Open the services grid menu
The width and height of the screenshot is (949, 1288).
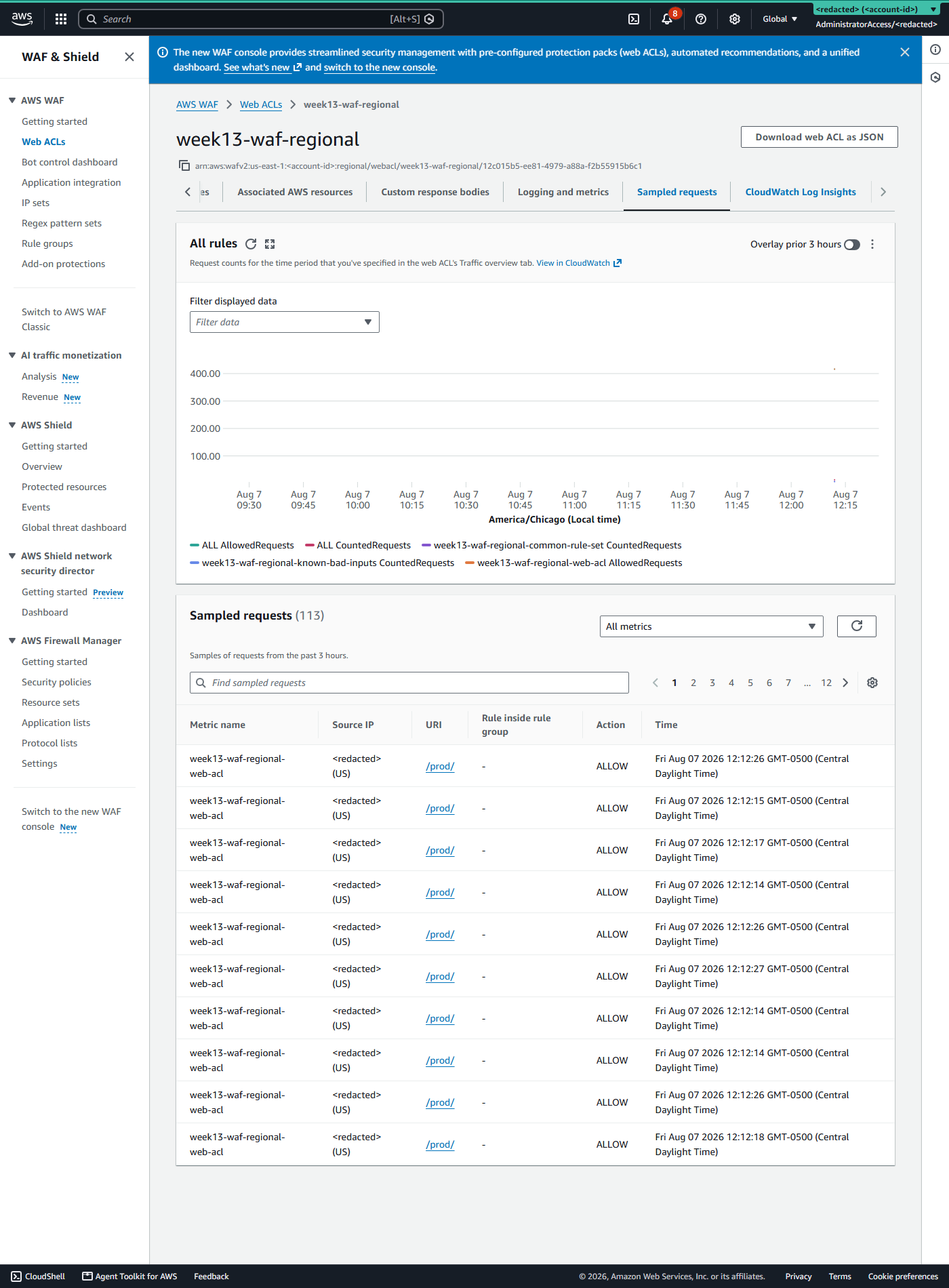pos(61,19)
